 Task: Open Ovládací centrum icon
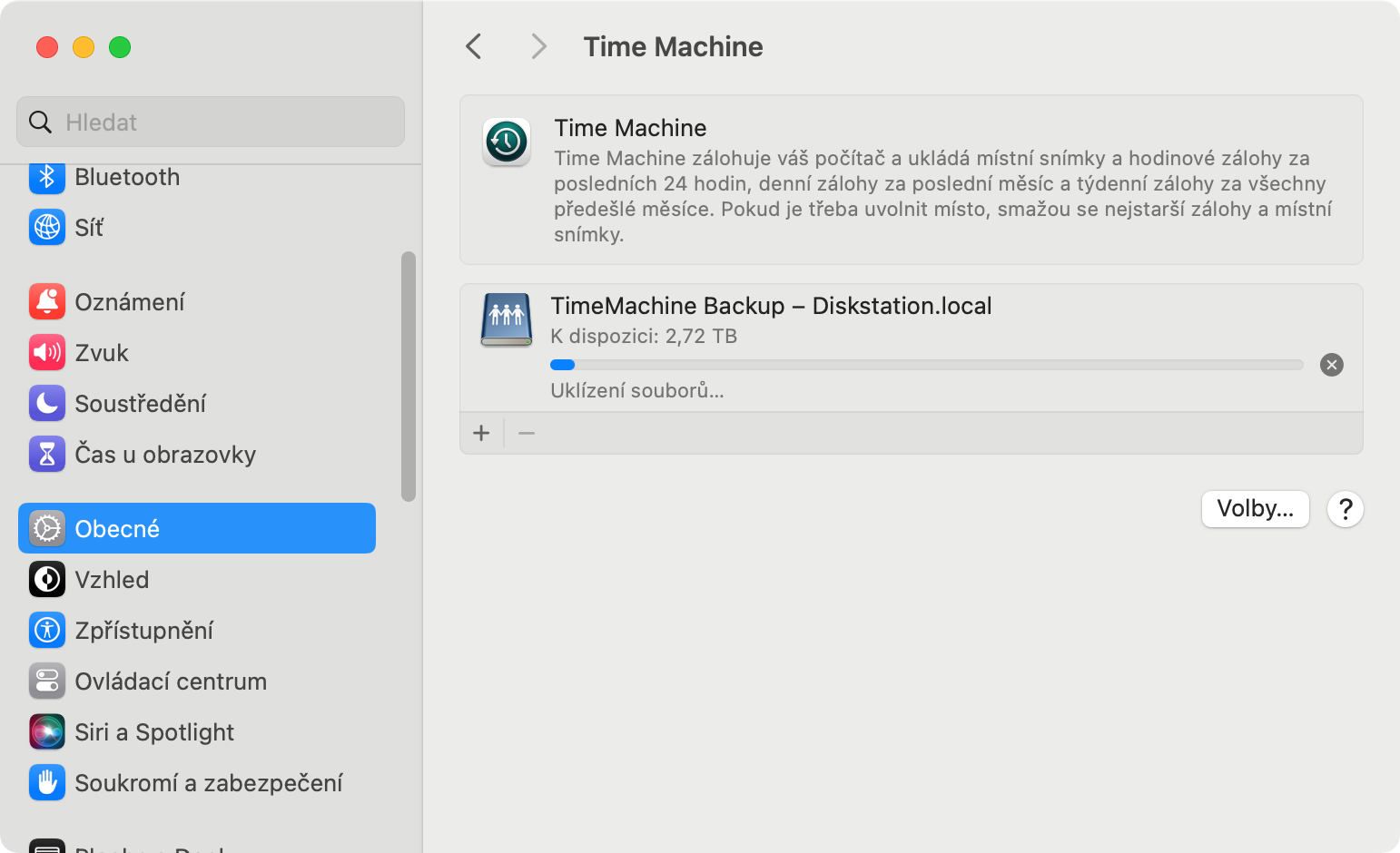pyautogui.click(x=47, y=681)
